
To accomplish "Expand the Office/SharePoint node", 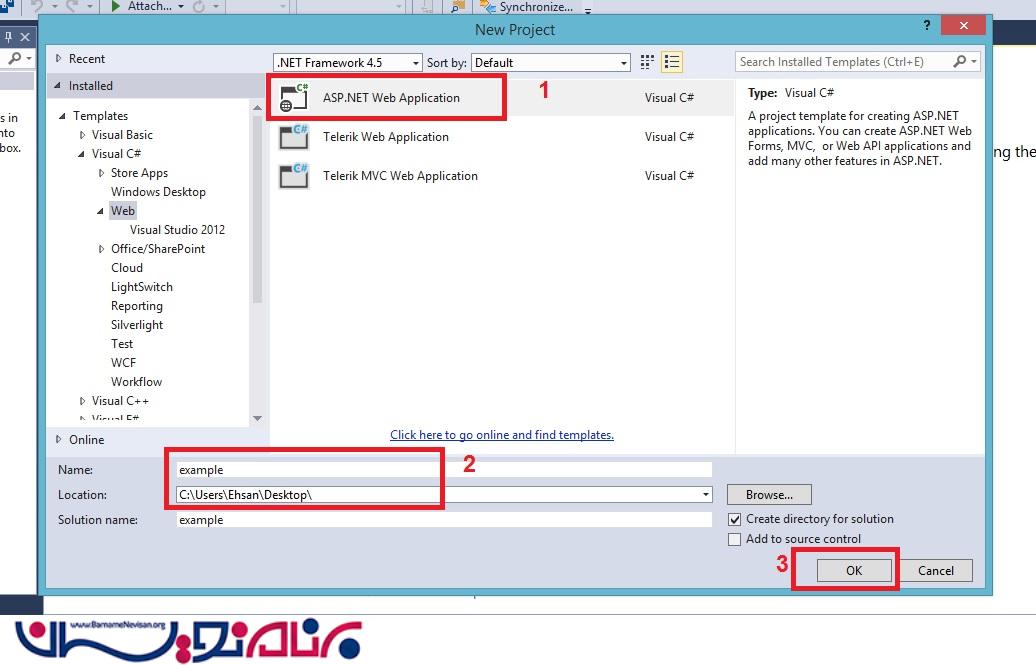I will pos(101,249).
